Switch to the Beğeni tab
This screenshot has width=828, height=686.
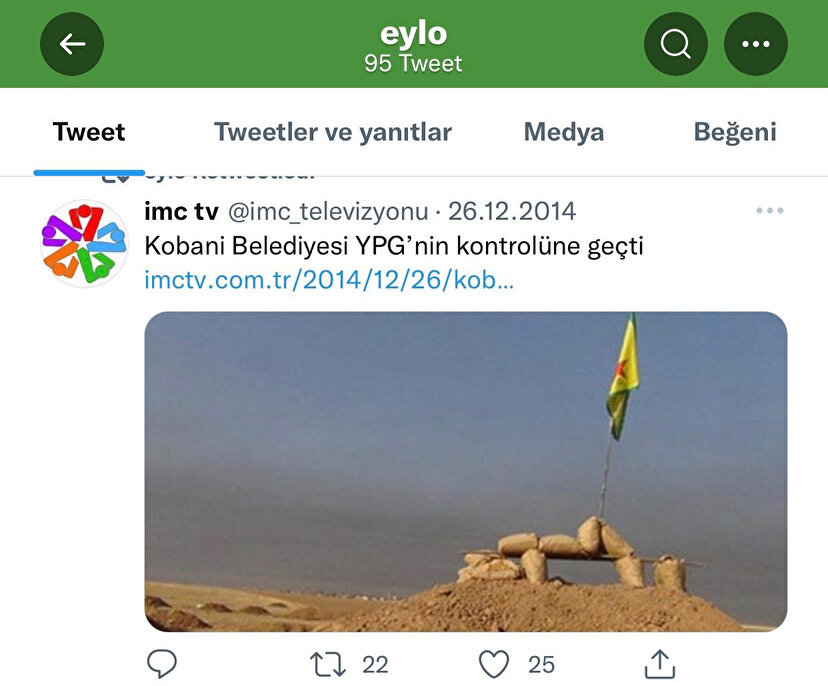point(735,132)
